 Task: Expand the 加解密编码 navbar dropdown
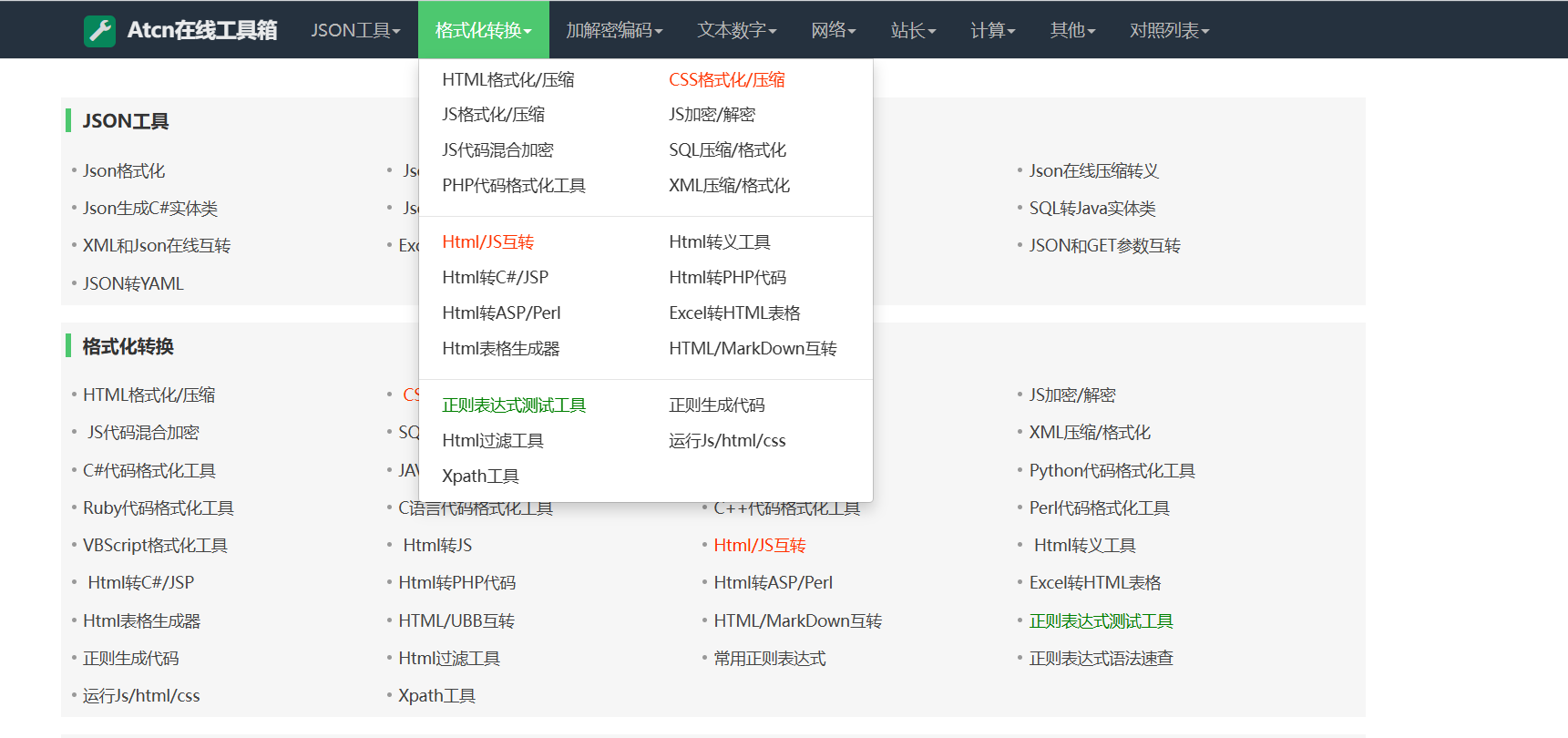point(614,30)
